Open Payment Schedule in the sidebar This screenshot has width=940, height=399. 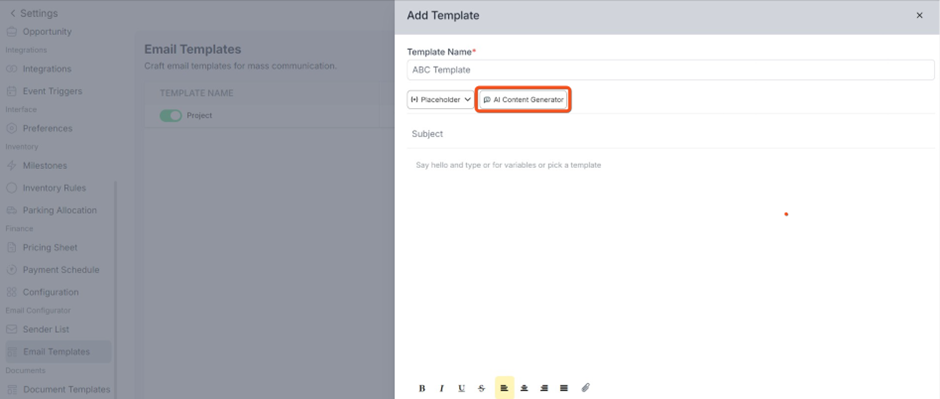[x=61, y=270]
